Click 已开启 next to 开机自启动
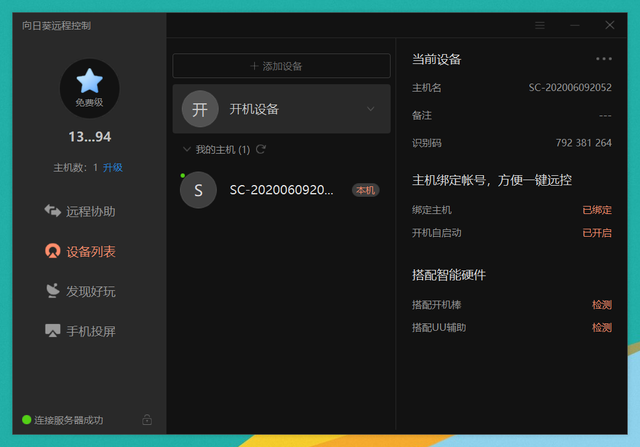The height and width of the screenshot is (447, 640). click(x=597, y=233)
